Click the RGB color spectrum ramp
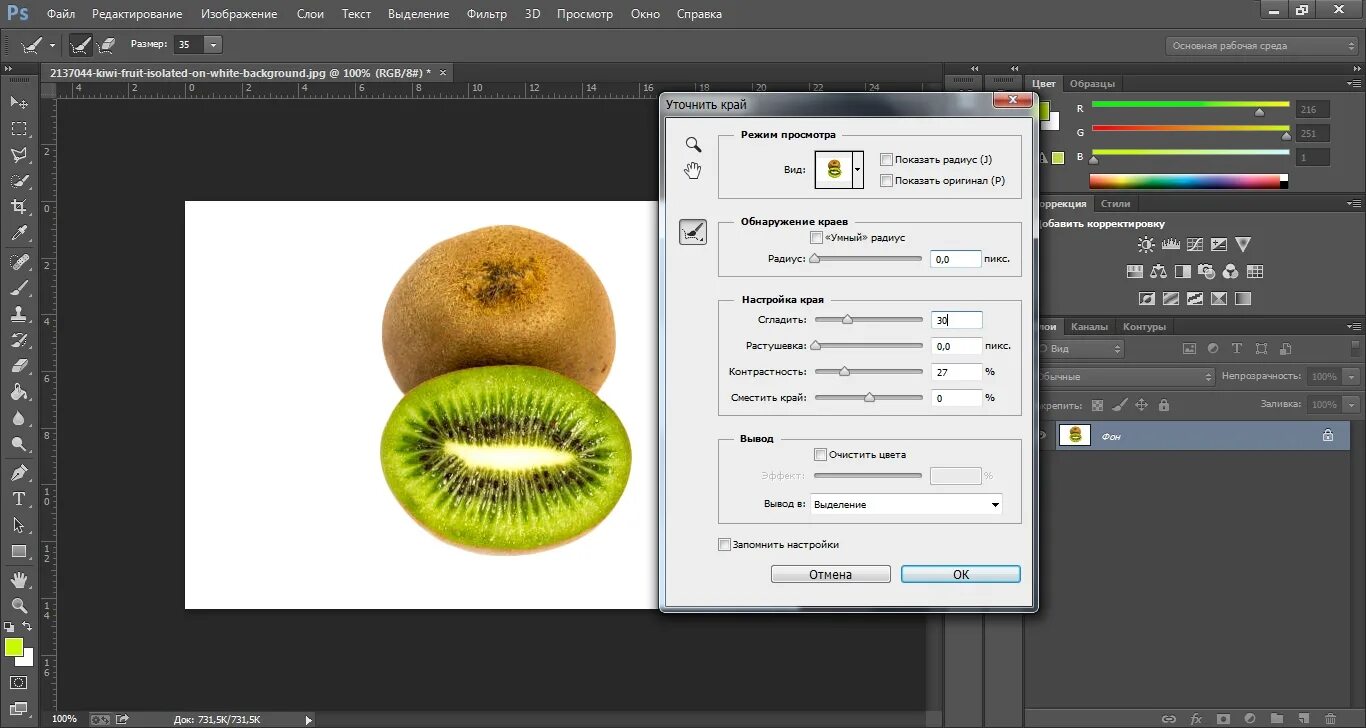 point(1184,181)
